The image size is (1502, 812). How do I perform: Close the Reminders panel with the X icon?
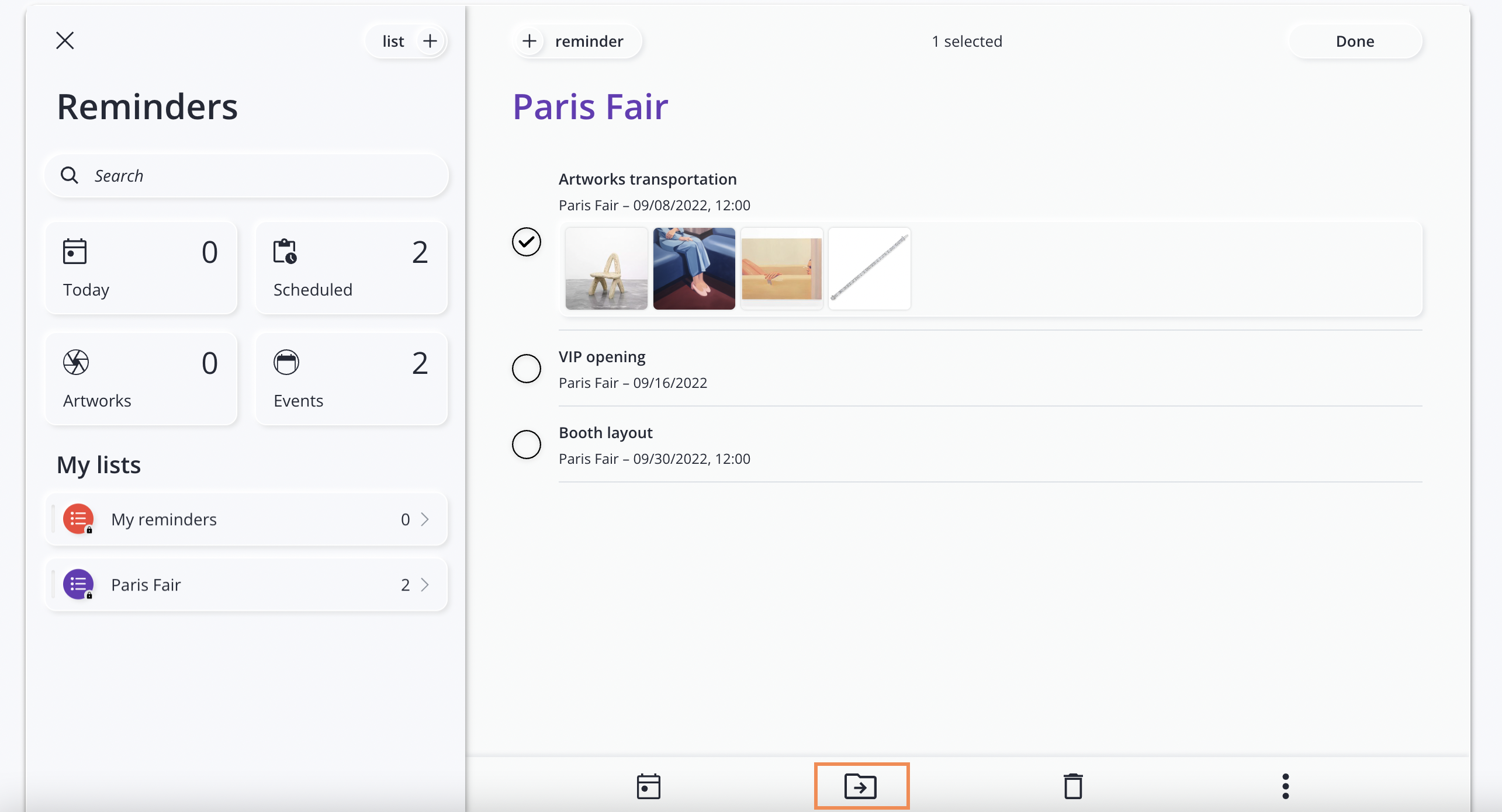(65, 40)
